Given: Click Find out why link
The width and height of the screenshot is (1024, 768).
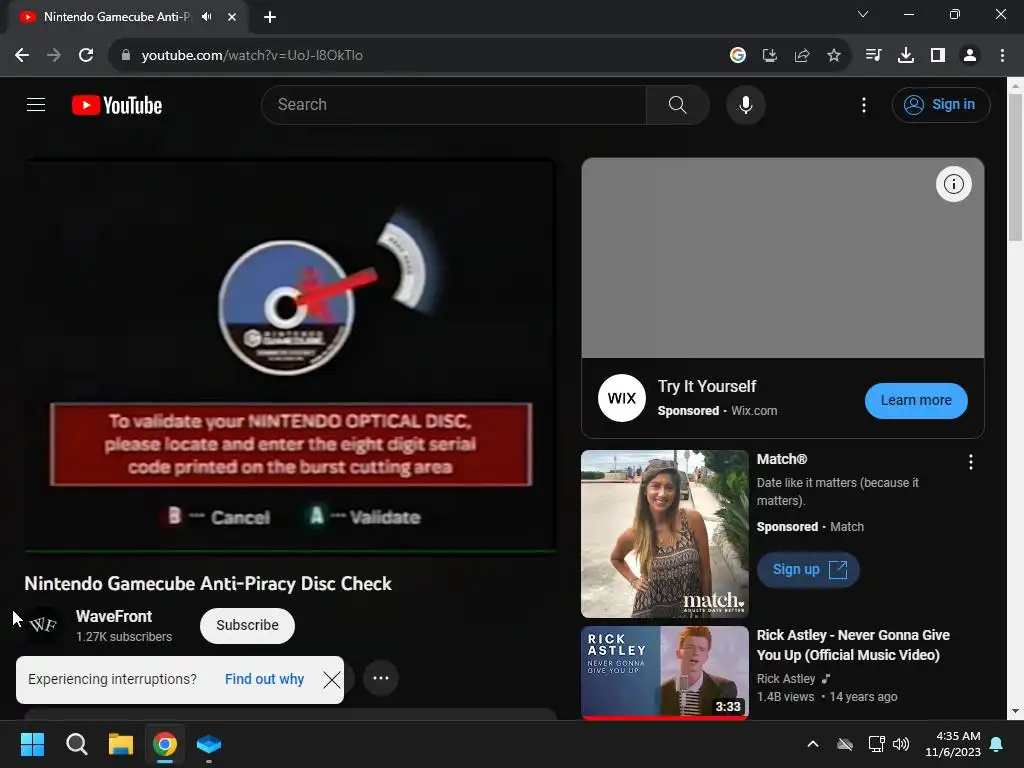Looking at the screenshot, I should pos(264,679).
